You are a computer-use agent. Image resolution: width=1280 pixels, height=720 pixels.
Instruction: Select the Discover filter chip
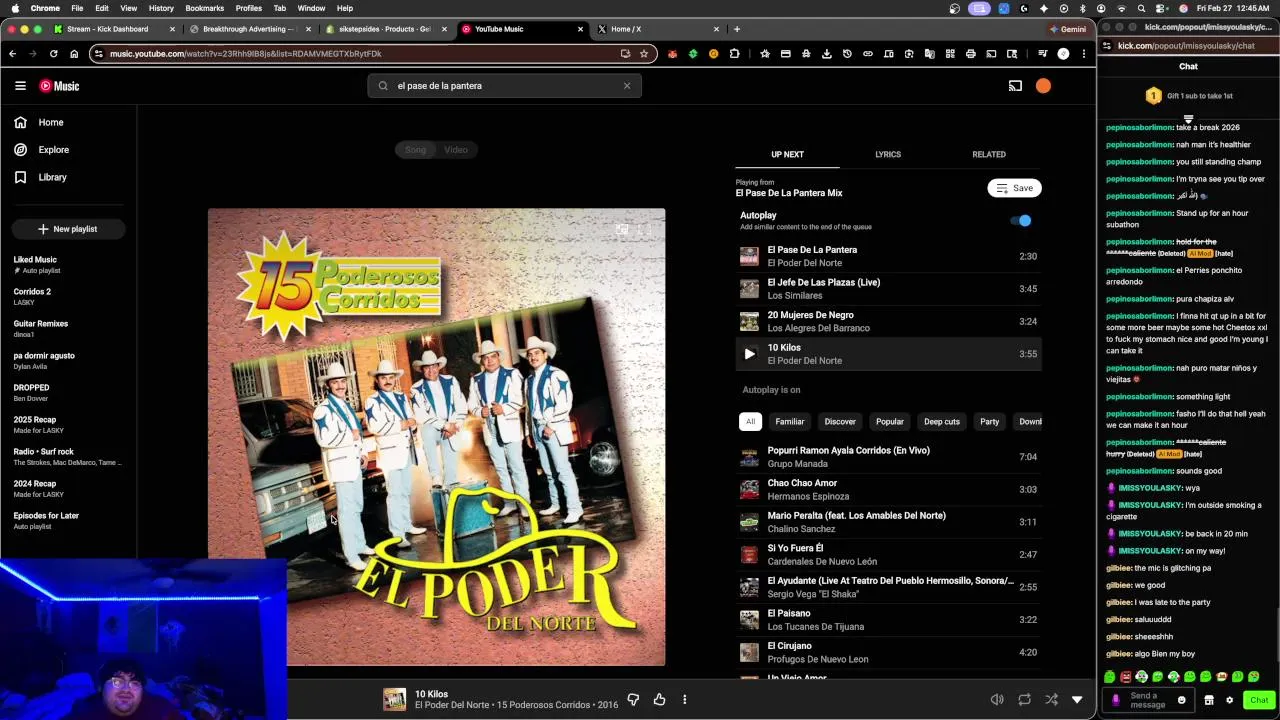click(x=840, y=421)
